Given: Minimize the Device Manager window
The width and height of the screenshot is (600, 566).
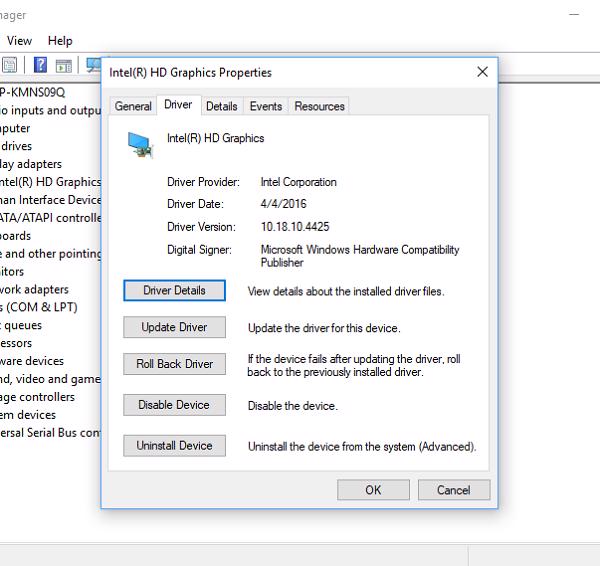Looking at the screenshot, I should pyautogui.click(x=574, y=15).
